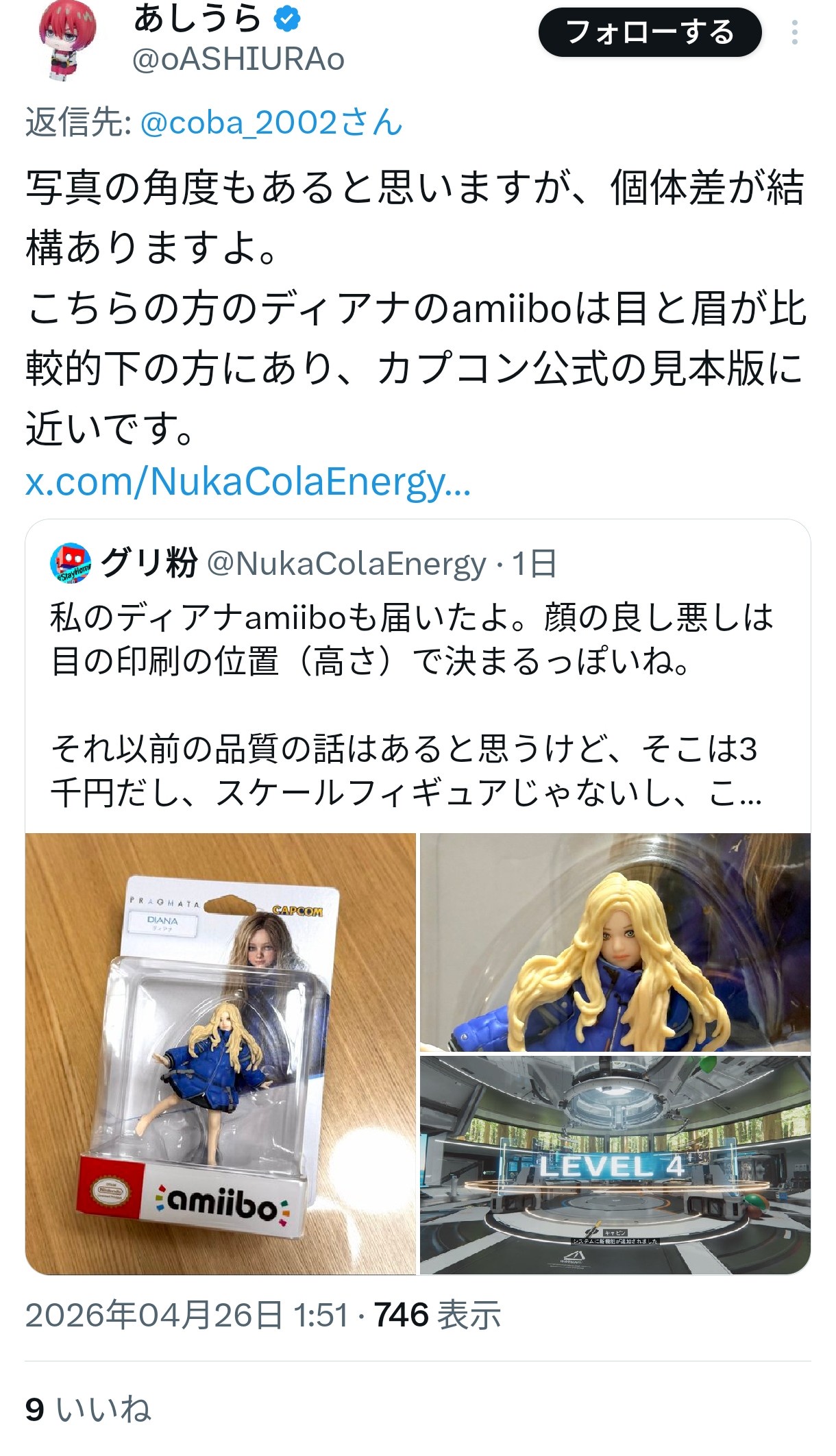Viewport: 836px width, 1456px height.
Task: Open the 9 いいね likes list
Action: (88, 1409)
